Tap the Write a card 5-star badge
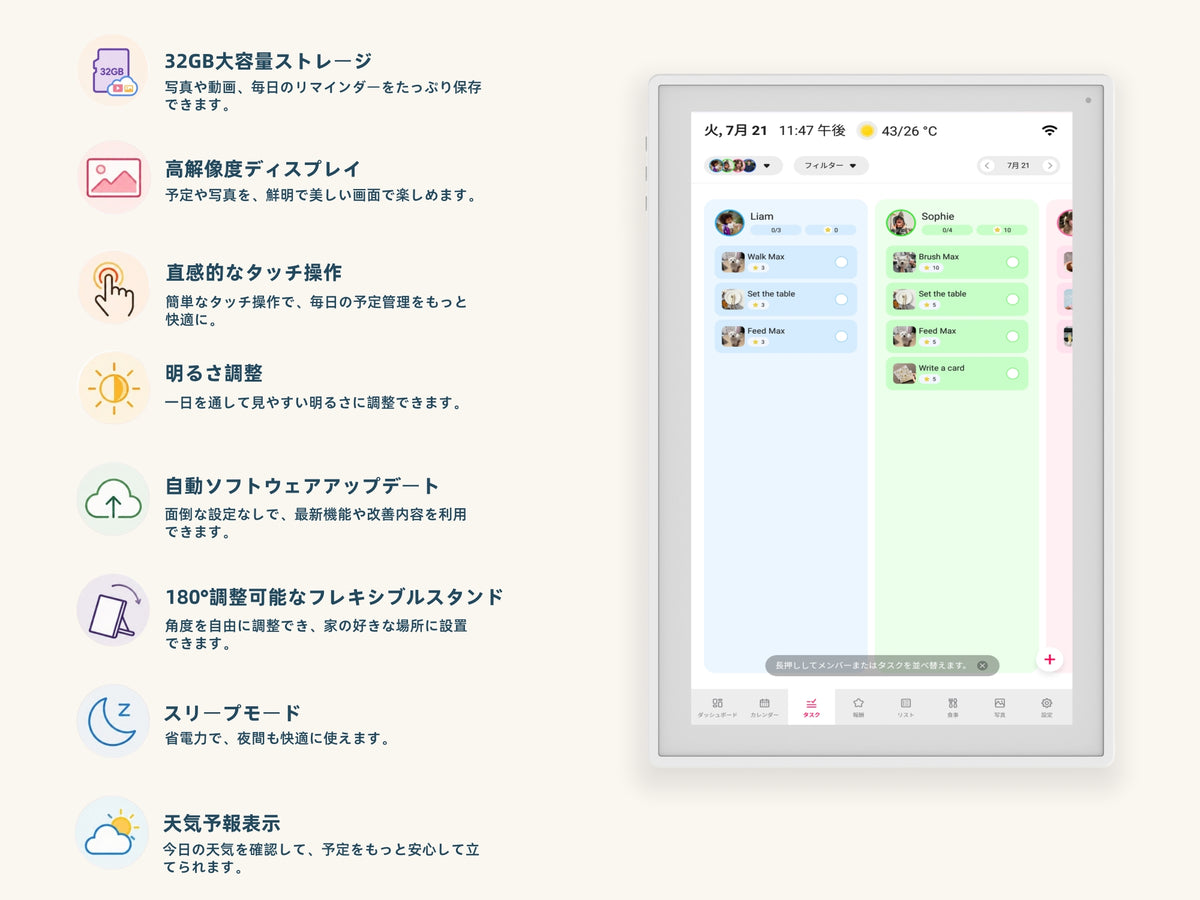 coord(929,379)
